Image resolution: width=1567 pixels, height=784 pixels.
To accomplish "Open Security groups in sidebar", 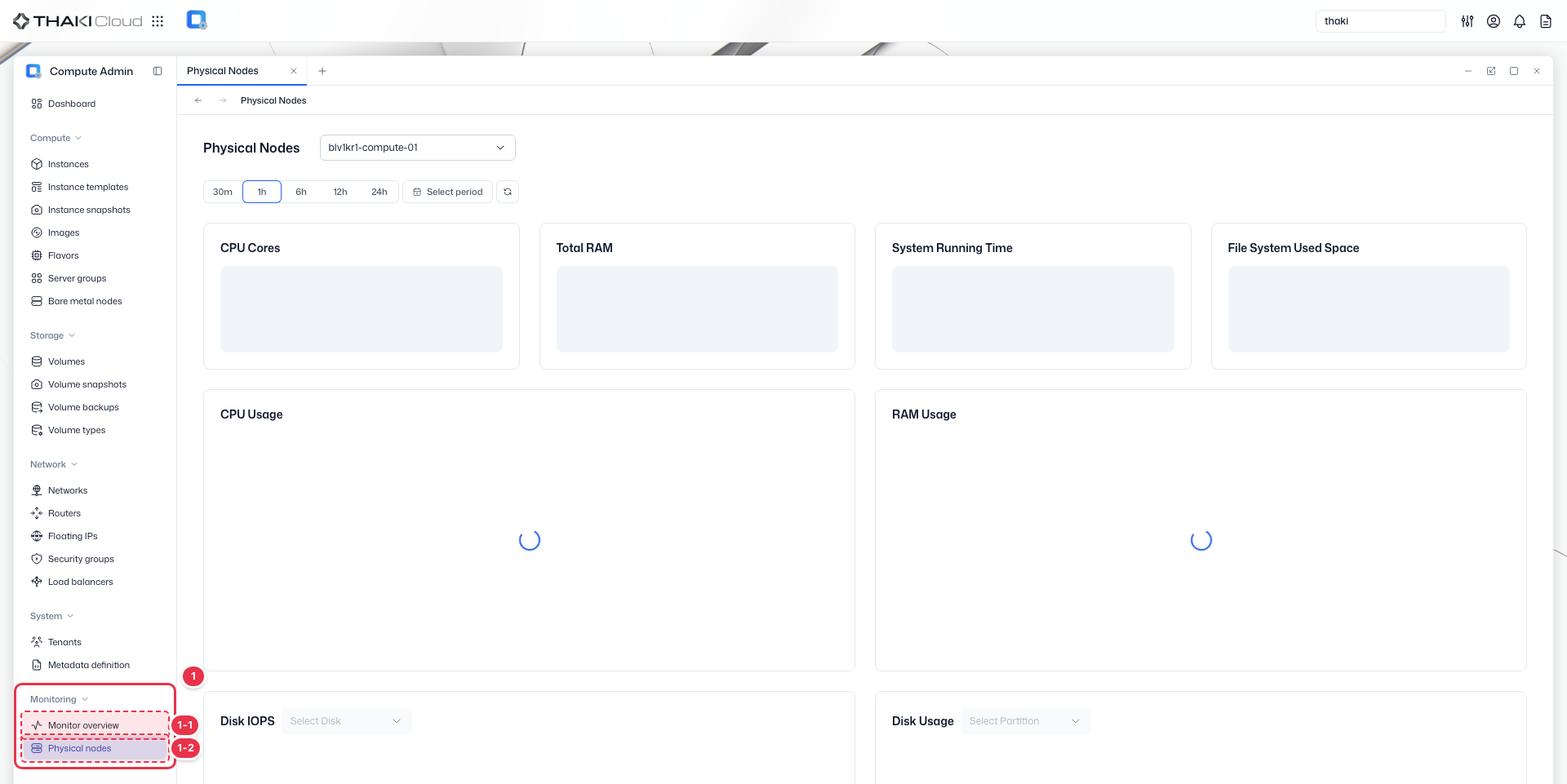I will pyautogui.click(x=81, y=559).
